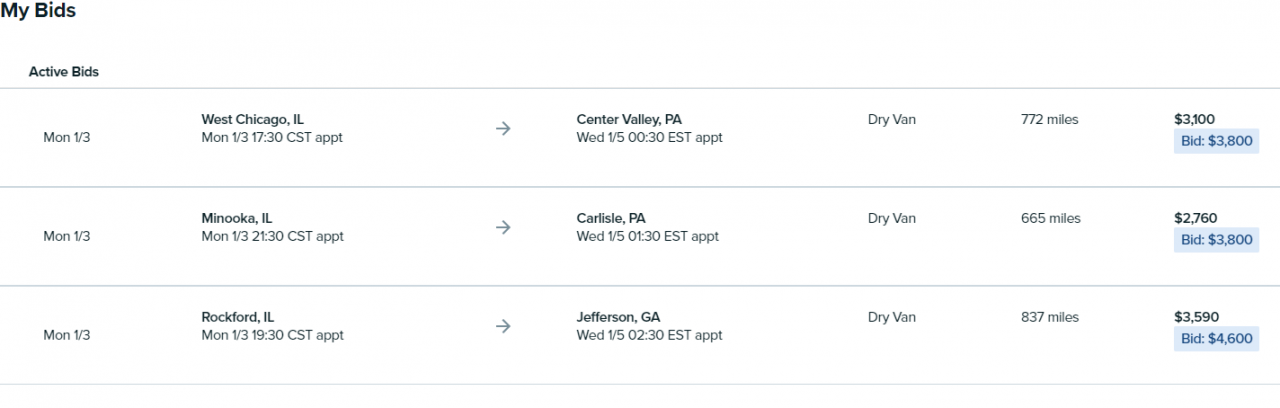
Task: Click the arrow icon in Rockford row
Action: point(503,326)
